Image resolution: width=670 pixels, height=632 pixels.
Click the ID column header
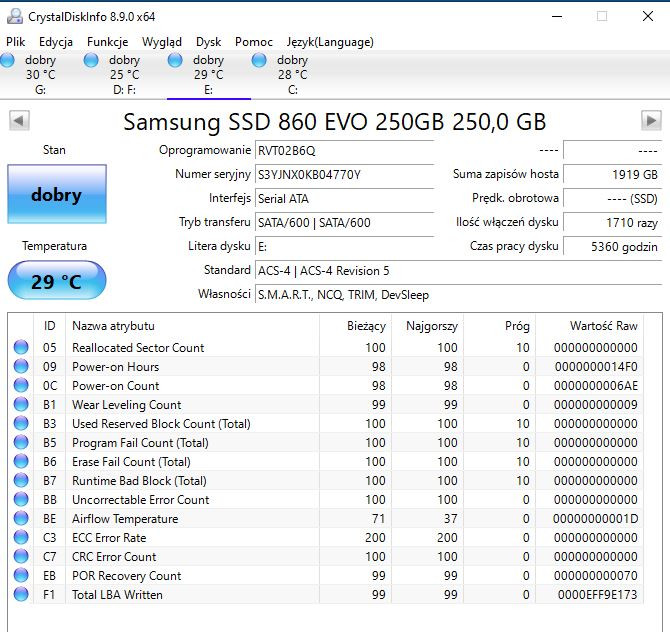click(x=50, y=326)
